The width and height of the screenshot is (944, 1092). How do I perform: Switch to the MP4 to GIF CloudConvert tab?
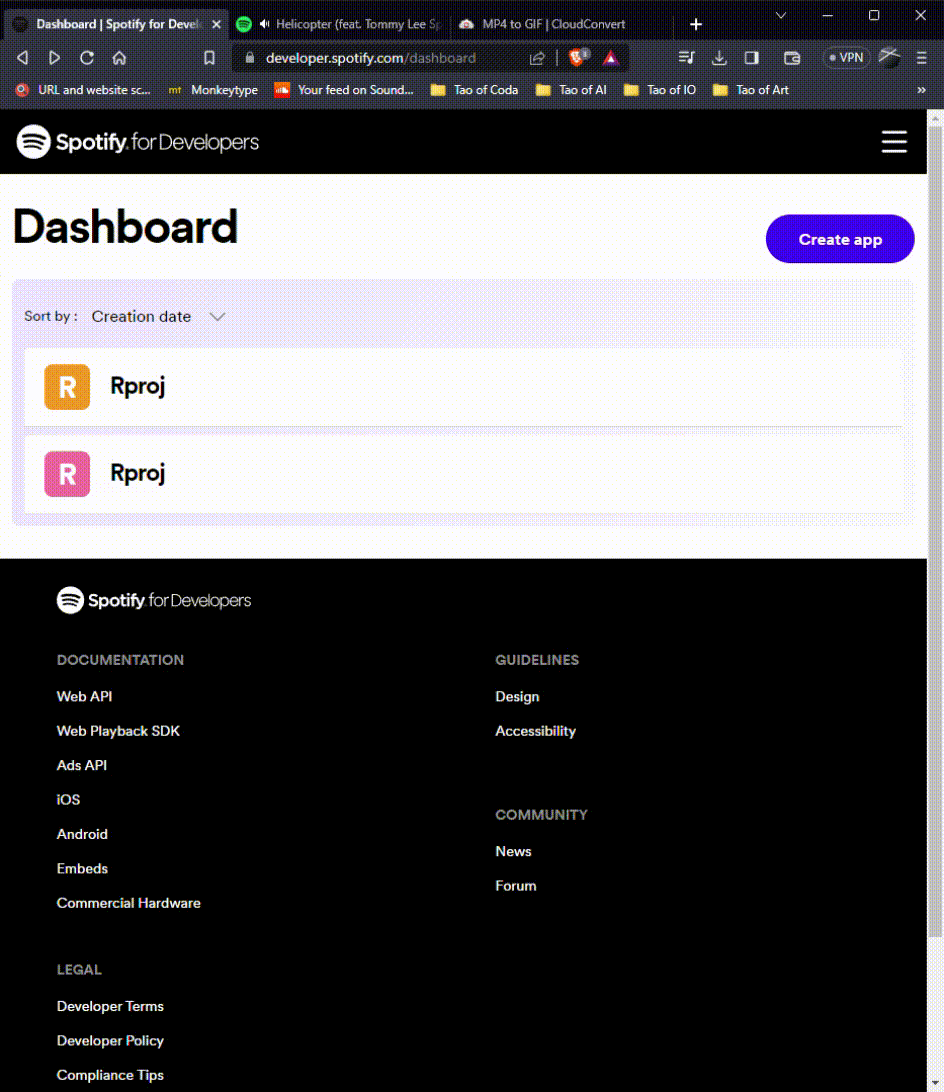(556, 24)
